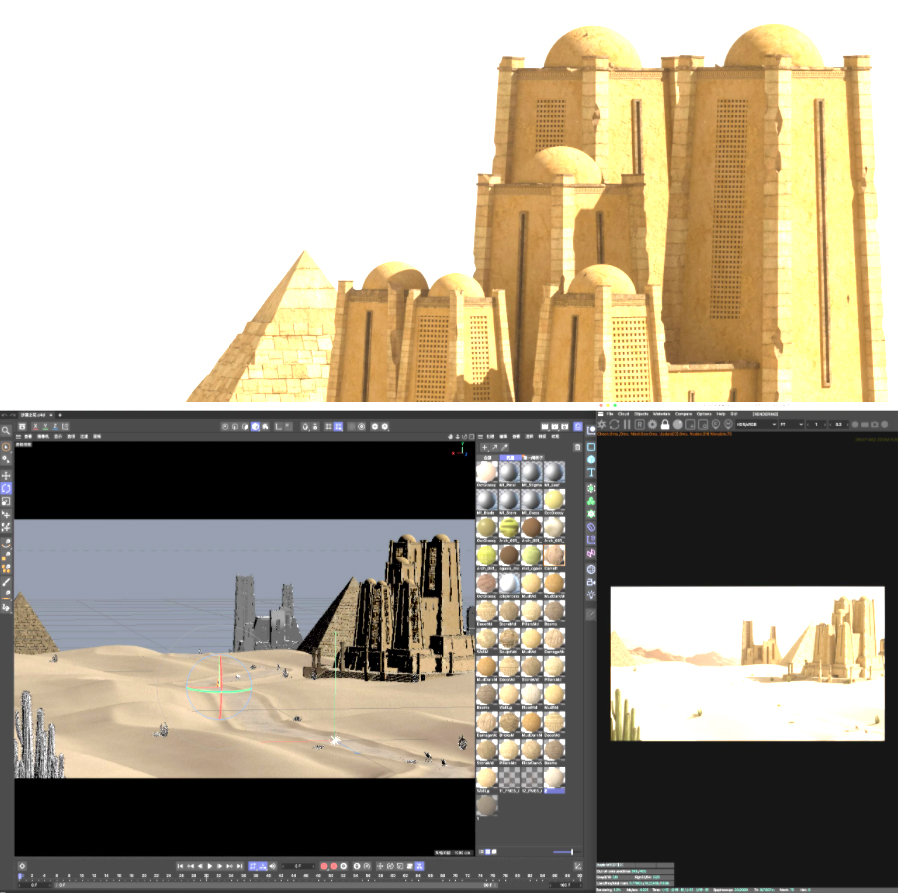898x893 pixels.
Task: Select the Scale tool in left toolbar
Action: (x=6, y=501)
